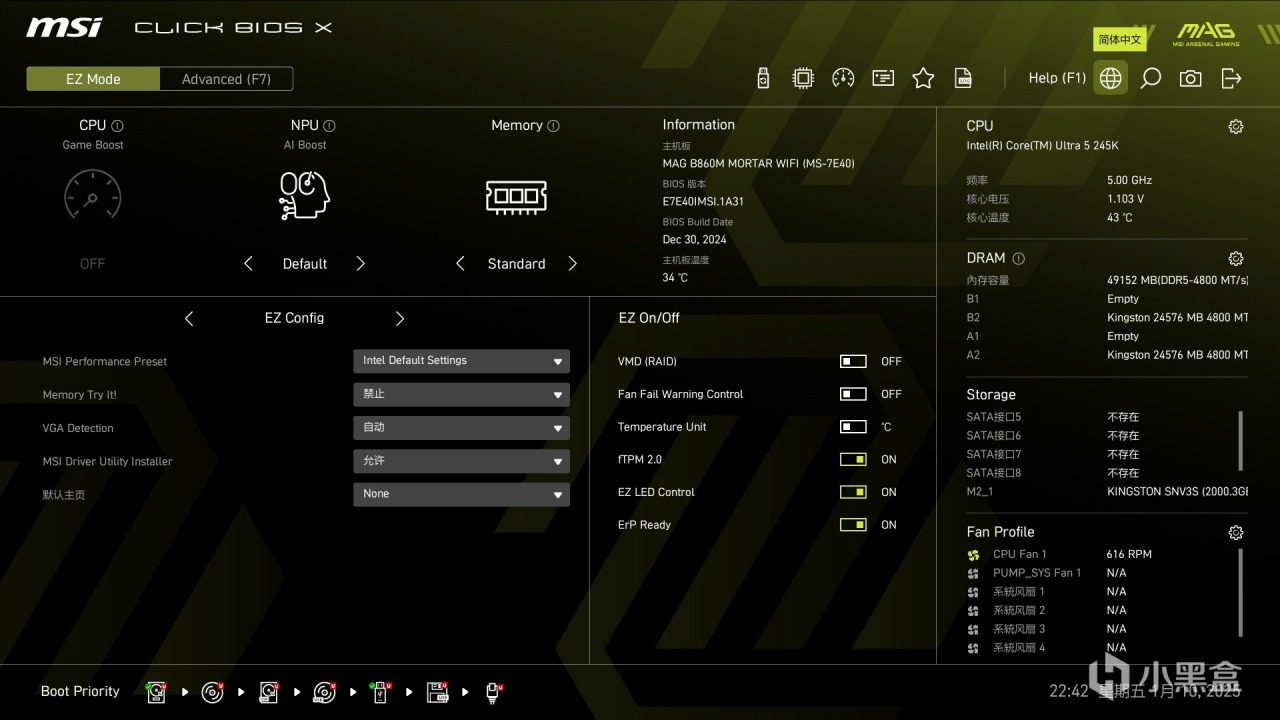Click the 系統风扇 1 fan row
This screenshot has height=720, width=1280.
point(1101,592)
